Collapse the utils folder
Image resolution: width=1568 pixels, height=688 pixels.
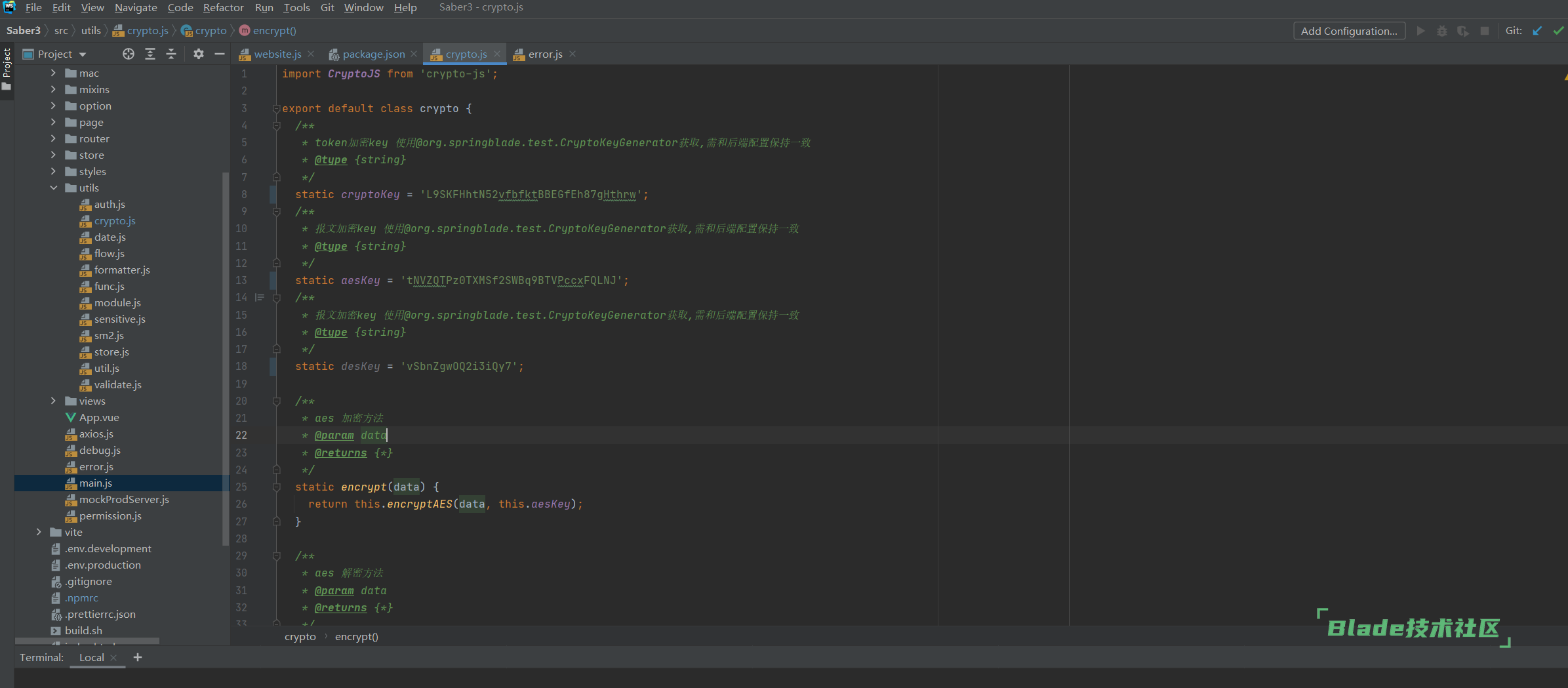[x=54, y=188]
